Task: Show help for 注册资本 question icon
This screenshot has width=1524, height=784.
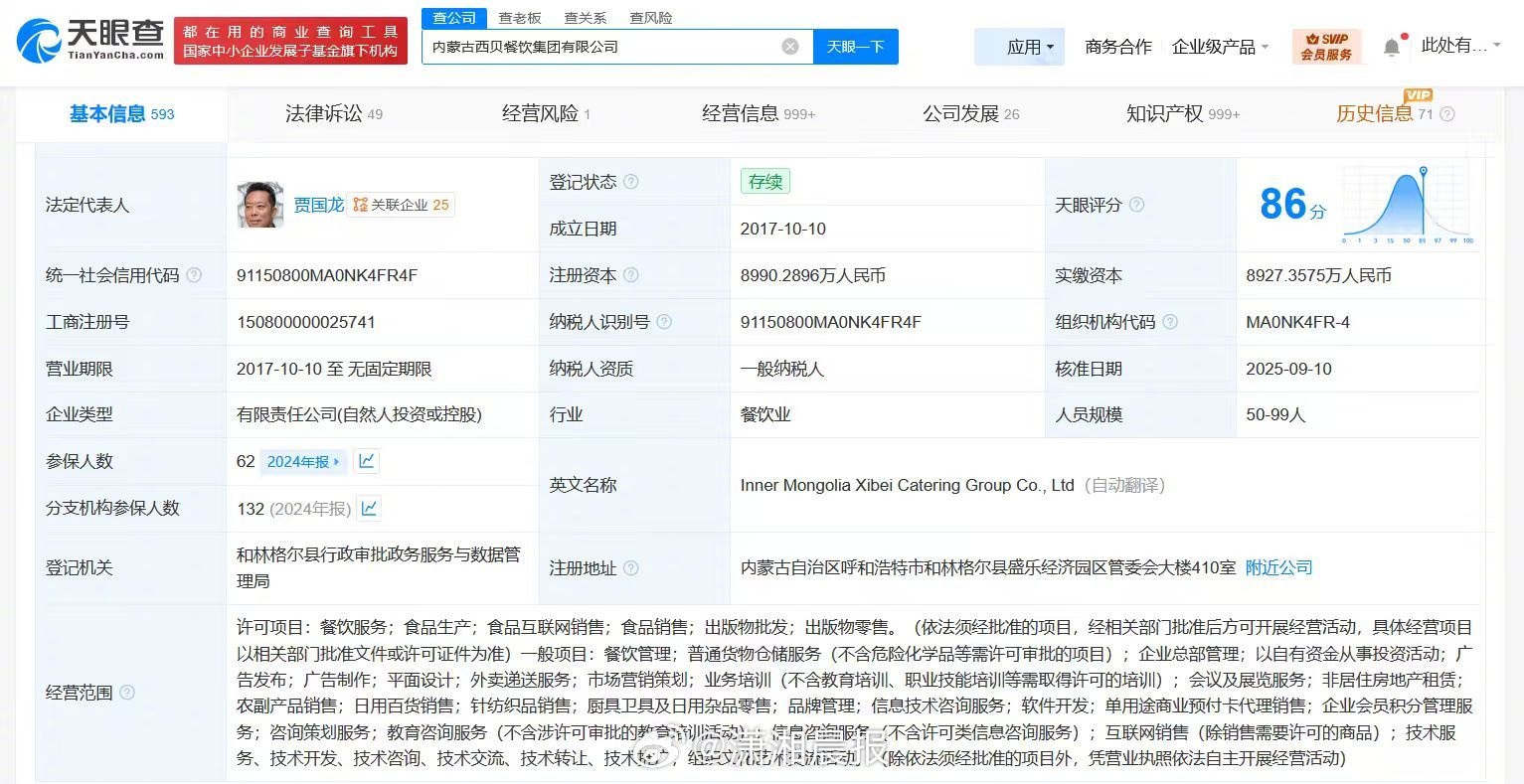Action: coord(630,275)
